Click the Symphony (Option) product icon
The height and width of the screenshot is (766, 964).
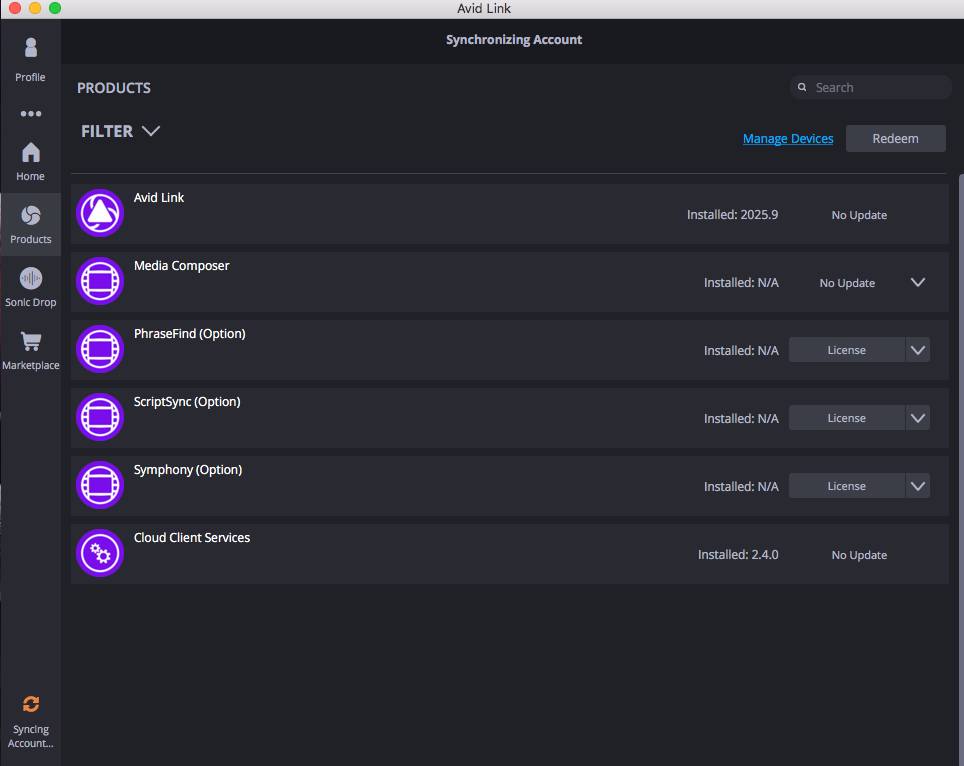click(x=100, y=484)
